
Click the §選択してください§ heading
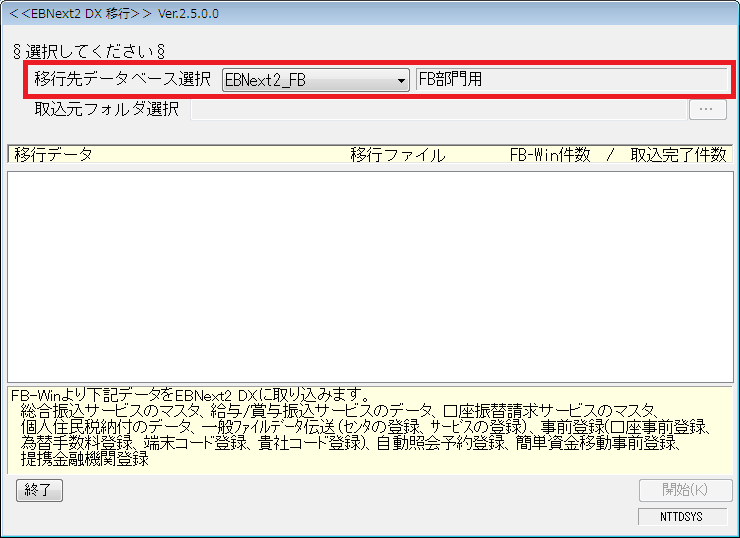(x=89, y=51)
